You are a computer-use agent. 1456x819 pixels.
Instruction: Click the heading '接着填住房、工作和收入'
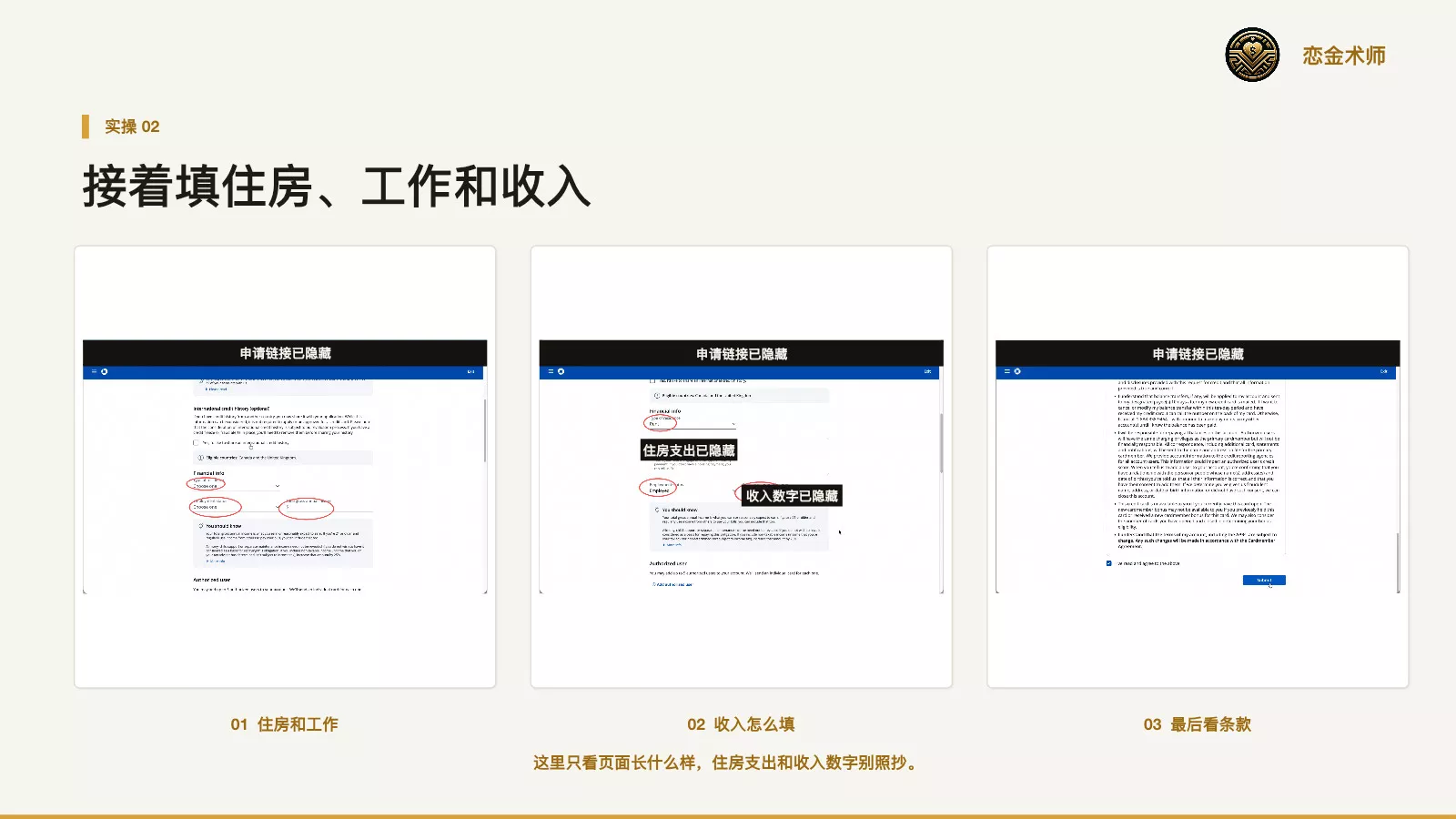[337, 187]
